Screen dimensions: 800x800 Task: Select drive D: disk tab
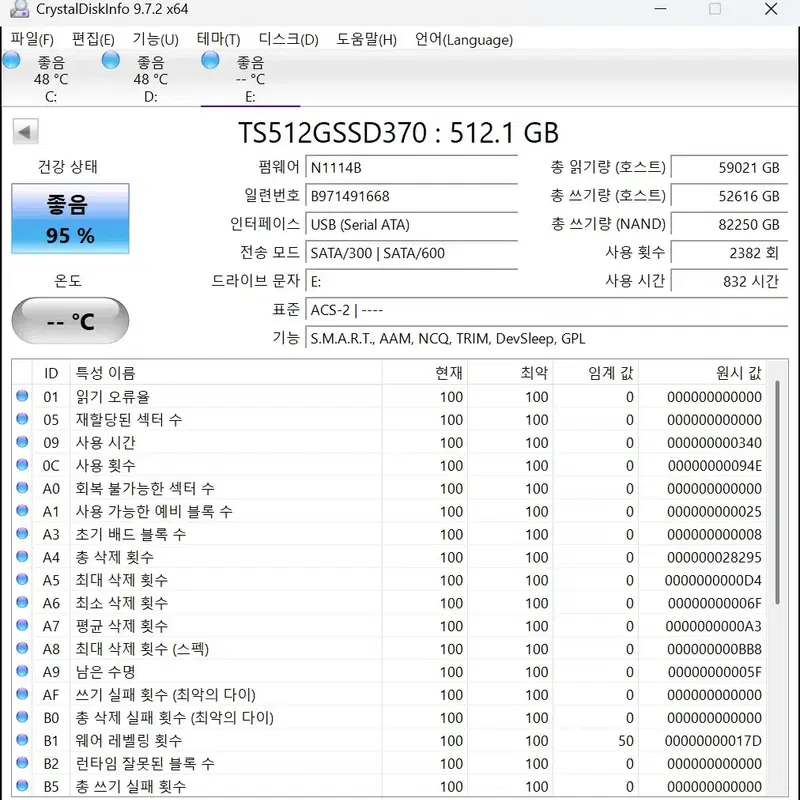[x=150, y=79]
